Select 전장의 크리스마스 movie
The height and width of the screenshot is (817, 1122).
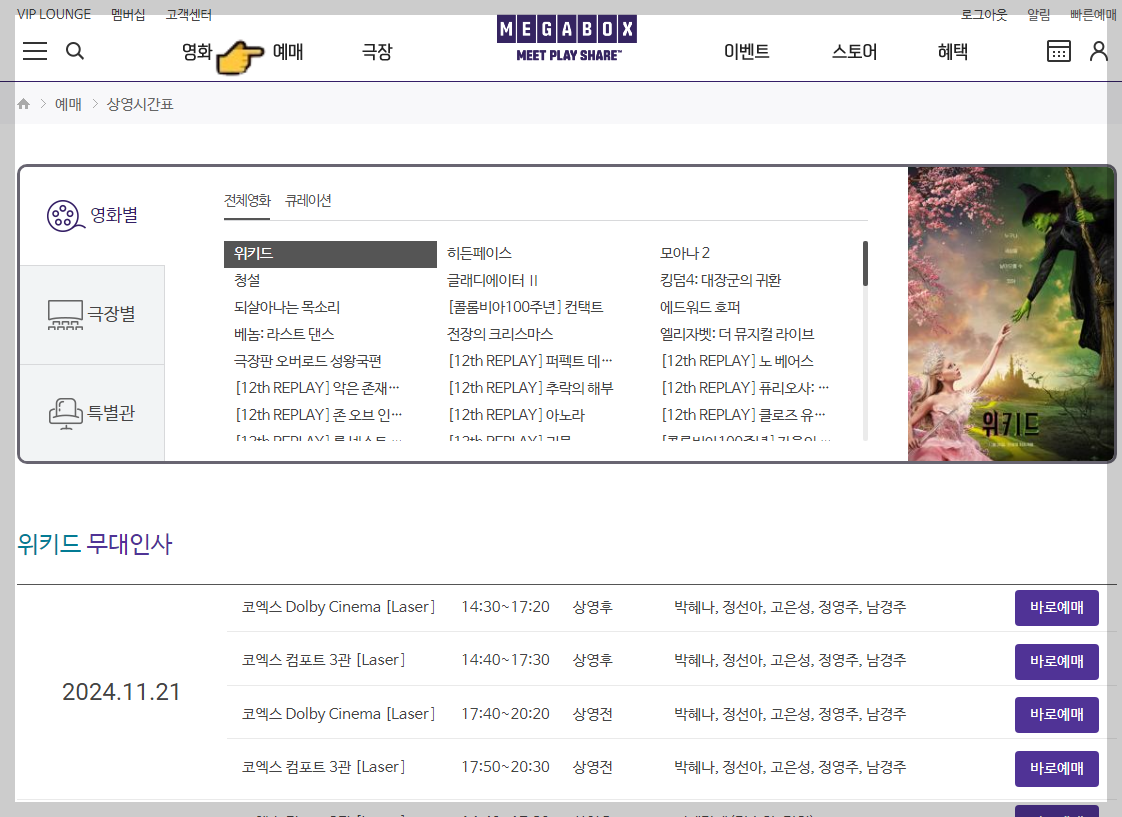[x=500, y=334]
